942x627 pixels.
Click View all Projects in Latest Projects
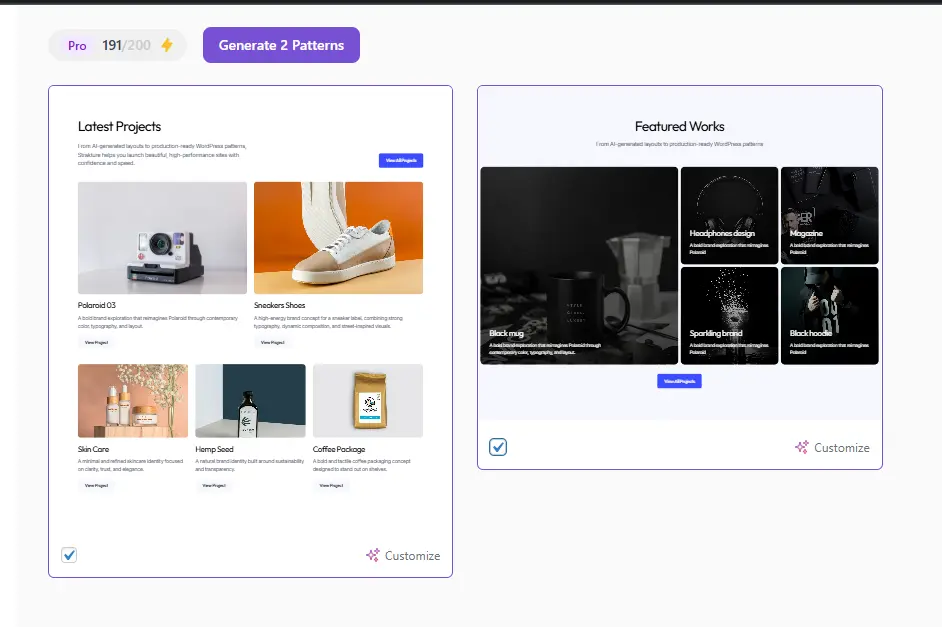(400, 160)
